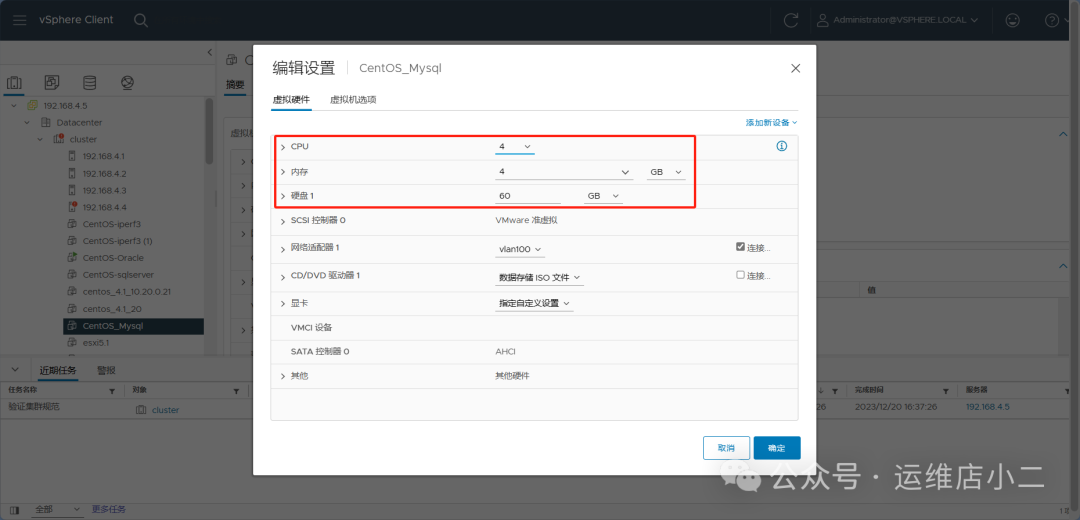Image resolution: width=1080 pixels, height=520 pixels.
Task: Switch to Hosts and Clusters inventory icon
Action: coord(14,83)
